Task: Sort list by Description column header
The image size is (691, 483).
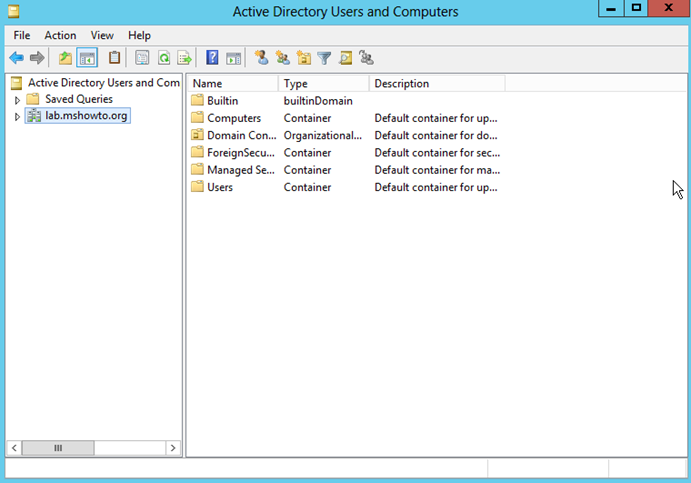Action: 437,83
